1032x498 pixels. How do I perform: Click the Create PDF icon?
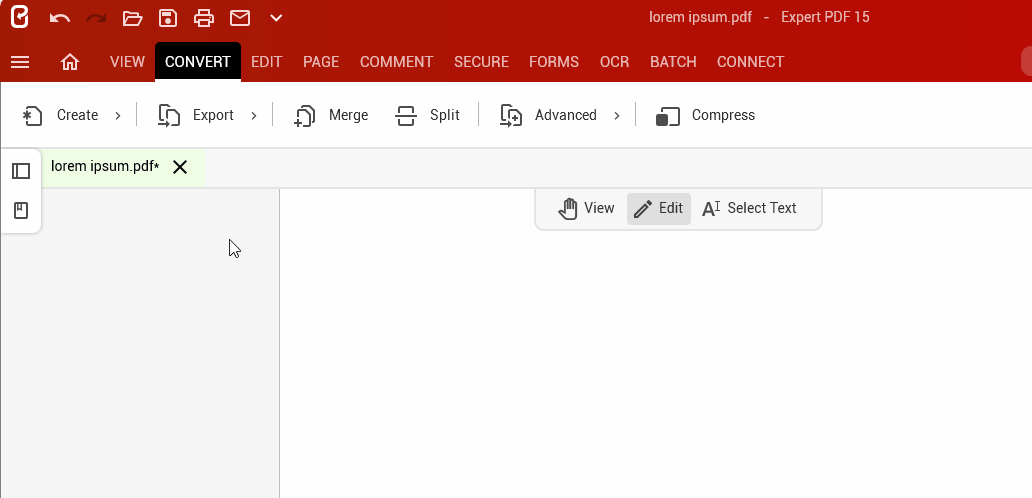[x=32, y=115]
